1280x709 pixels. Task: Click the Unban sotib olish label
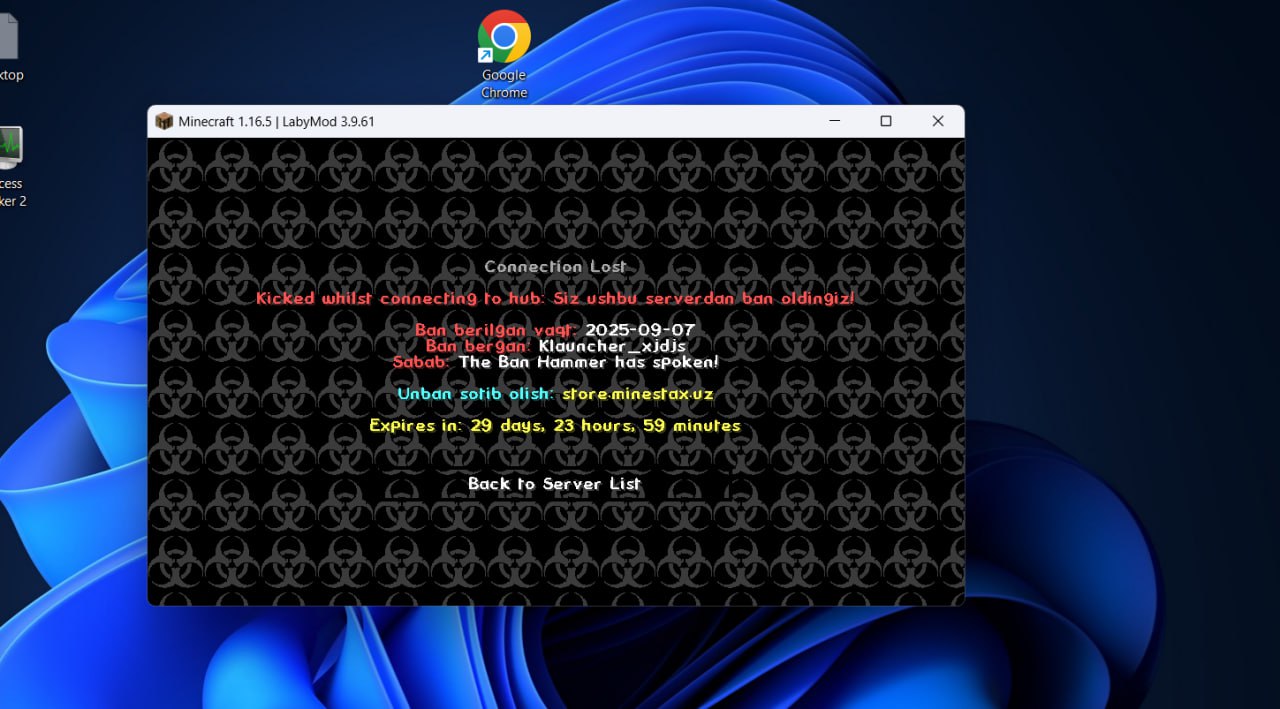point(475,394)
